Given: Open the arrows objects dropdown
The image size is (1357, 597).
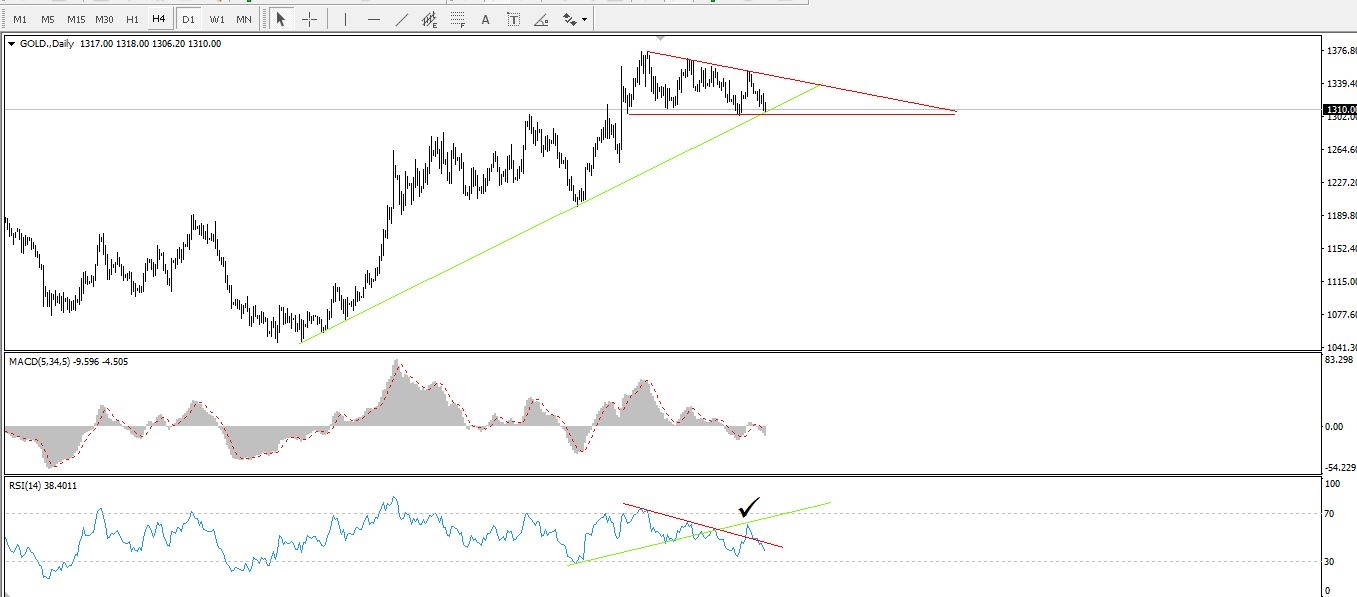Looking at the screenshot, I should coord(575,19).
